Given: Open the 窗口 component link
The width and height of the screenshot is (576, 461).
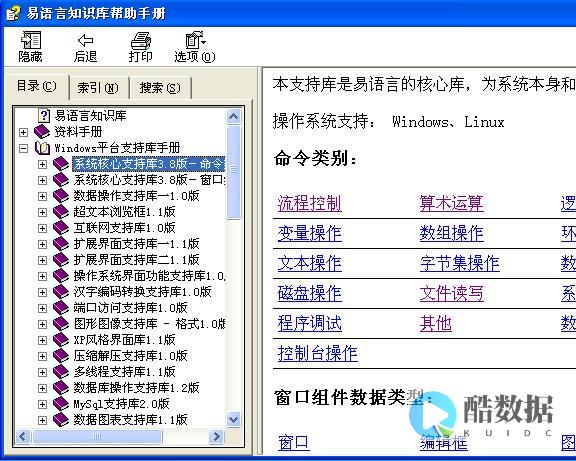Looking at the screenshot, I should pyautogui.click(x=293, y=443).
